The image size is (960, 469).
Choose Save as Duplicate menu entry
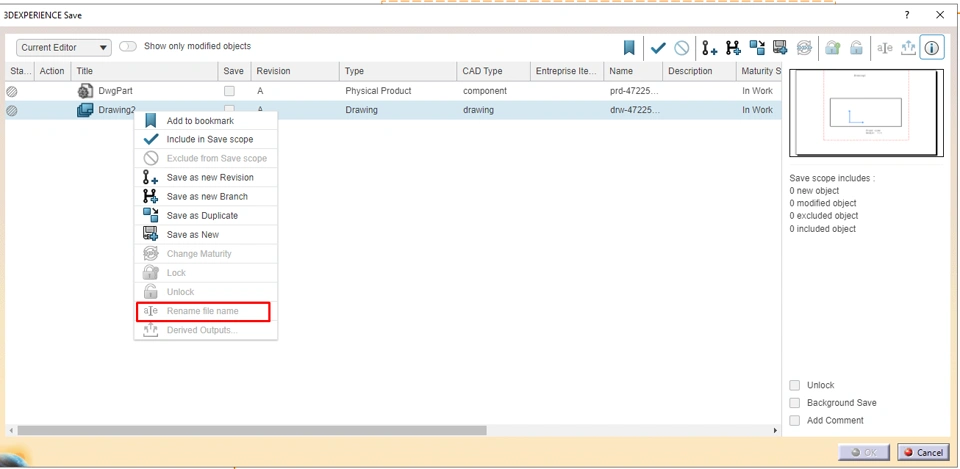205,216
